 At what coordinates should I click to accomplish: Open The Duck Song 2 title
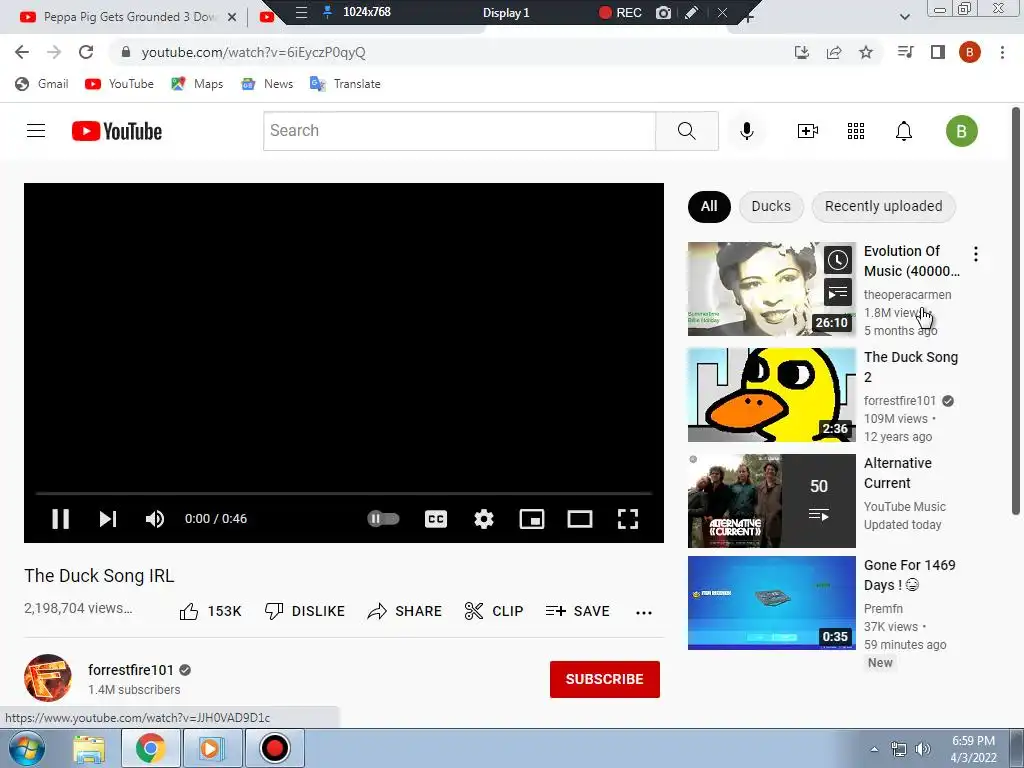coord(911,367)
